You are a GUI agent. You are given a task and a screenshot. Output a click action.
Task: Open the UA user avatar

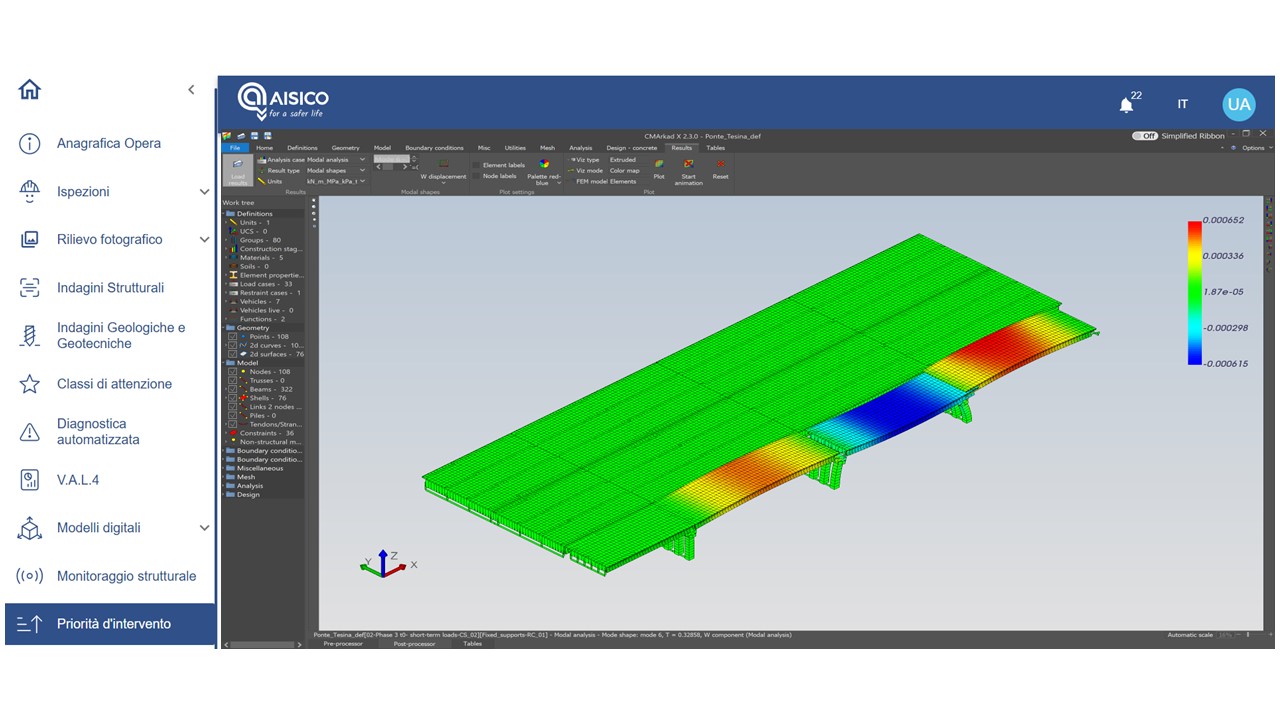pos(1238,104)
